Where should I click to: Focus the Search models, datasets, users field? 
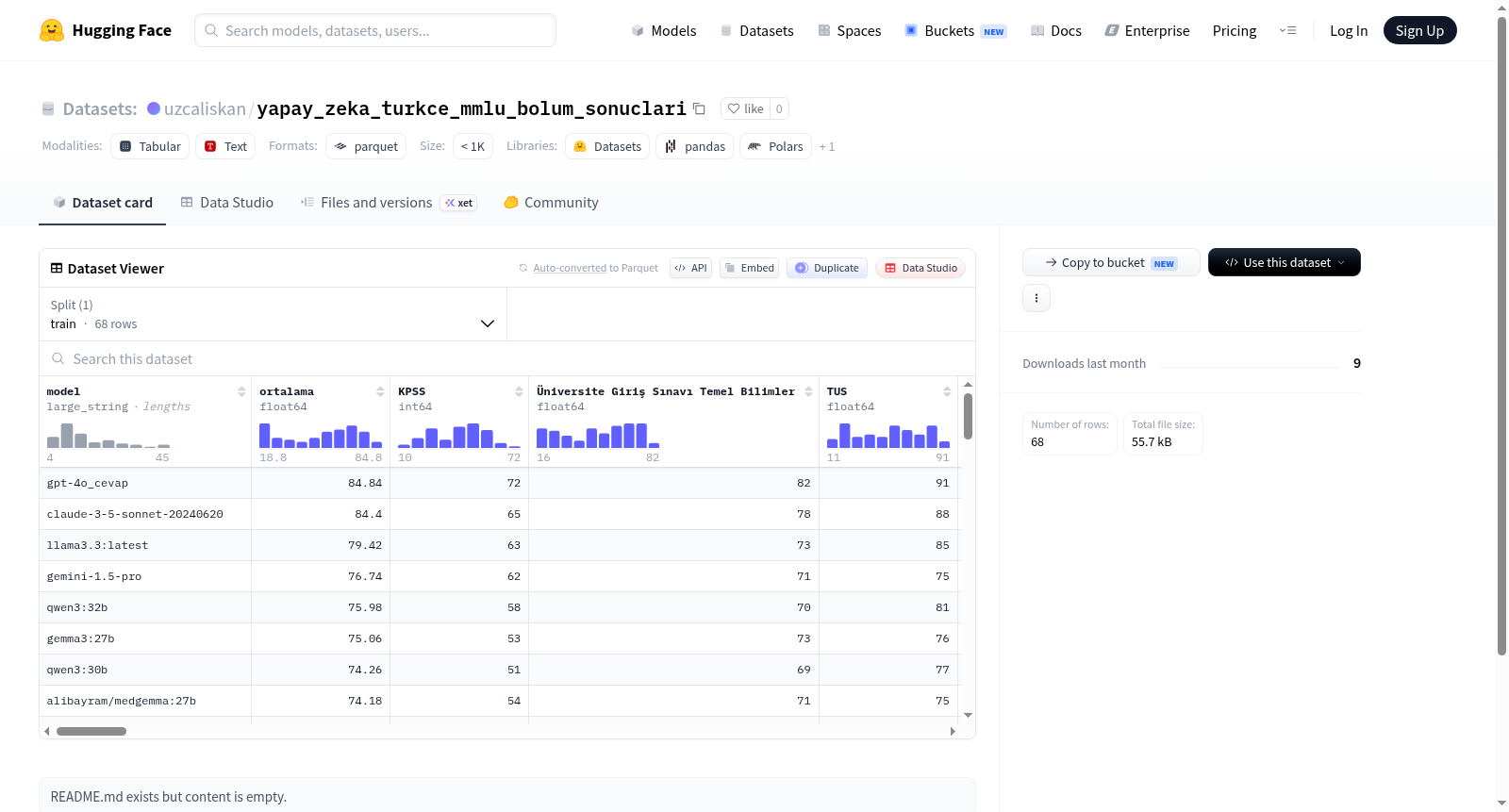(375, 30)
